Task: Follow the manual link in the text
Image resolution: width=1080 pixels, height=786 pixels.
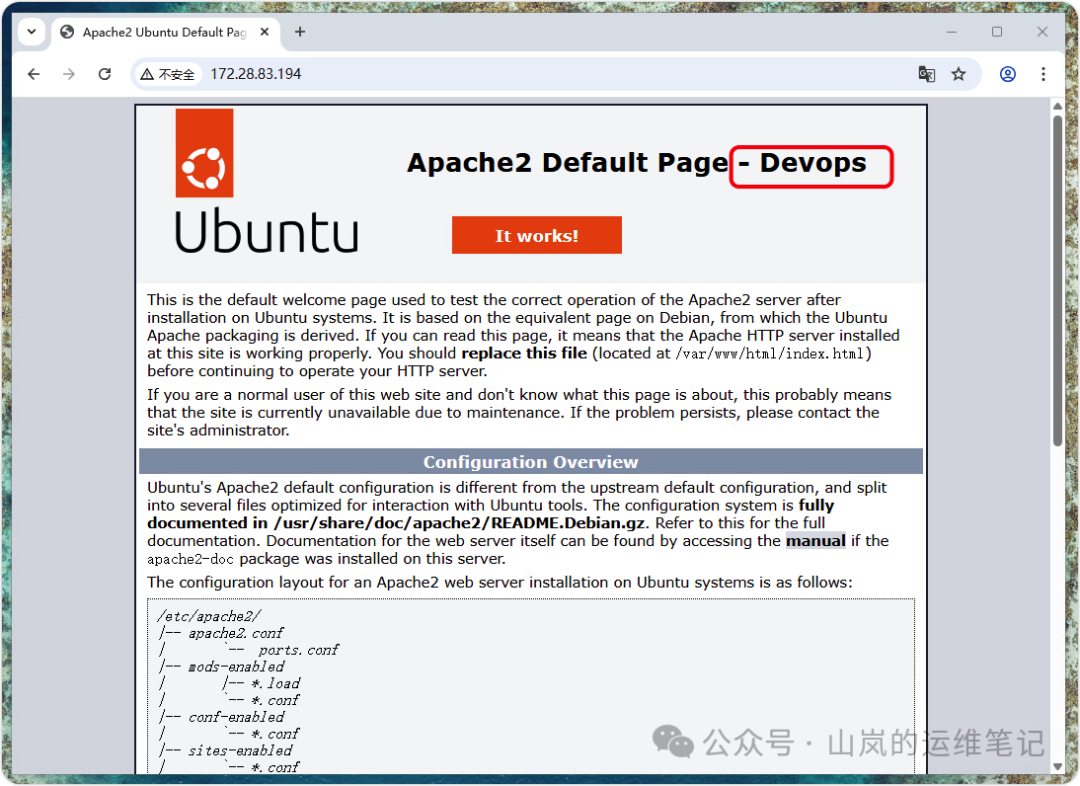Action: pyautogui.click(x=816, y=540)
